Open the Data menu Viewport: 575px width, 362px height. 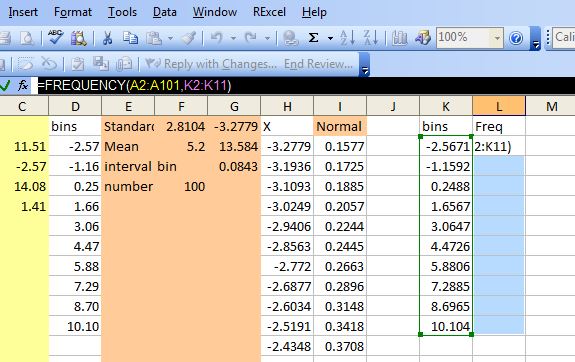[x=165, y=12]
